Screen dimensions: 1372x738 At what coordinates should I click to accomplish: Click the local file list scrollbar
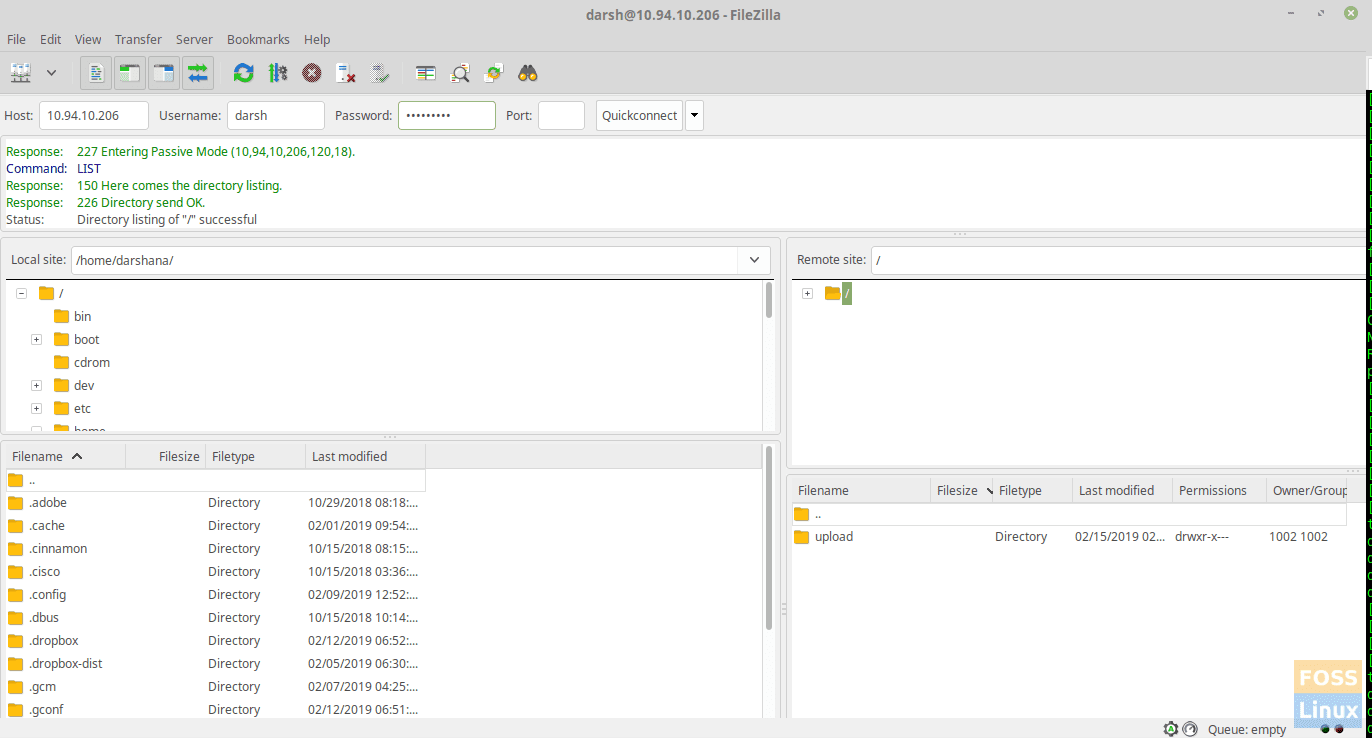click(x=769, y=538)
